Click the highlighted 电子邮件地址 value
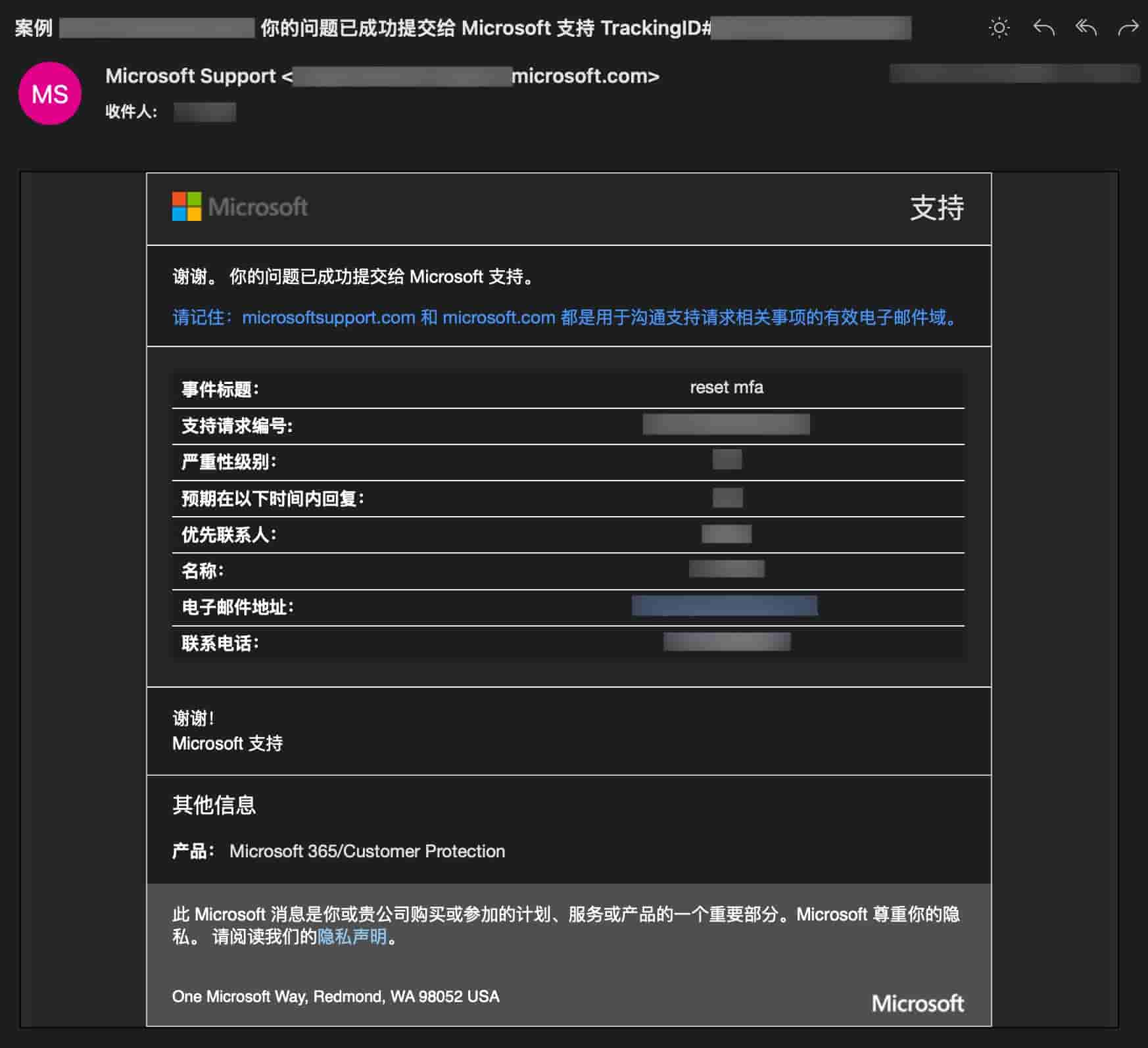Viewport: 1148px width, 1048px height. pyautogui.click(x=725, y=605)
